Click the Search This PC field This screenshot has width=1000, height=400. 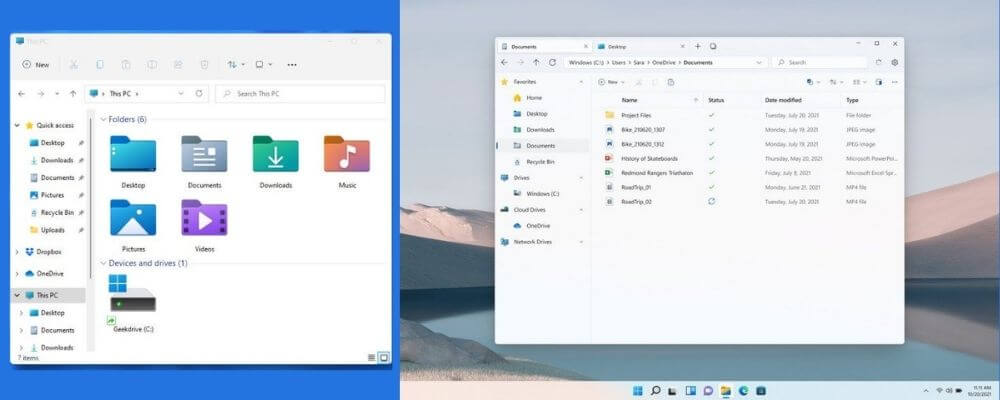coord(300,94)
